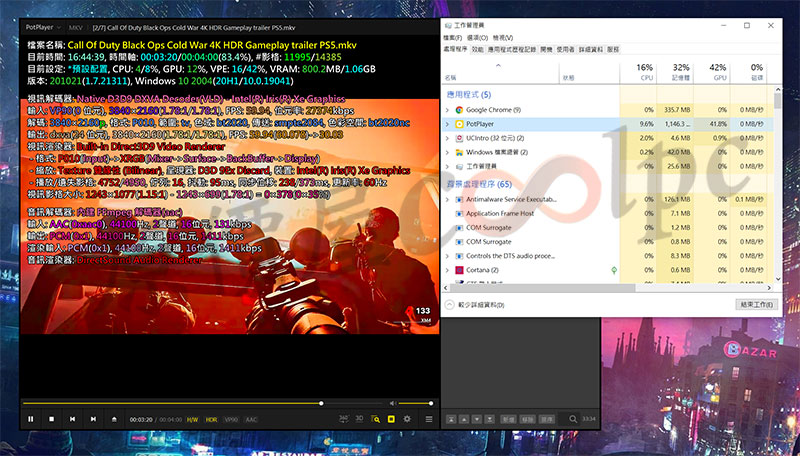Sort by the CPU 16% column header
The height and width of the screenshot is (456, 800).
pyautogui.click(x=638, y=72)
